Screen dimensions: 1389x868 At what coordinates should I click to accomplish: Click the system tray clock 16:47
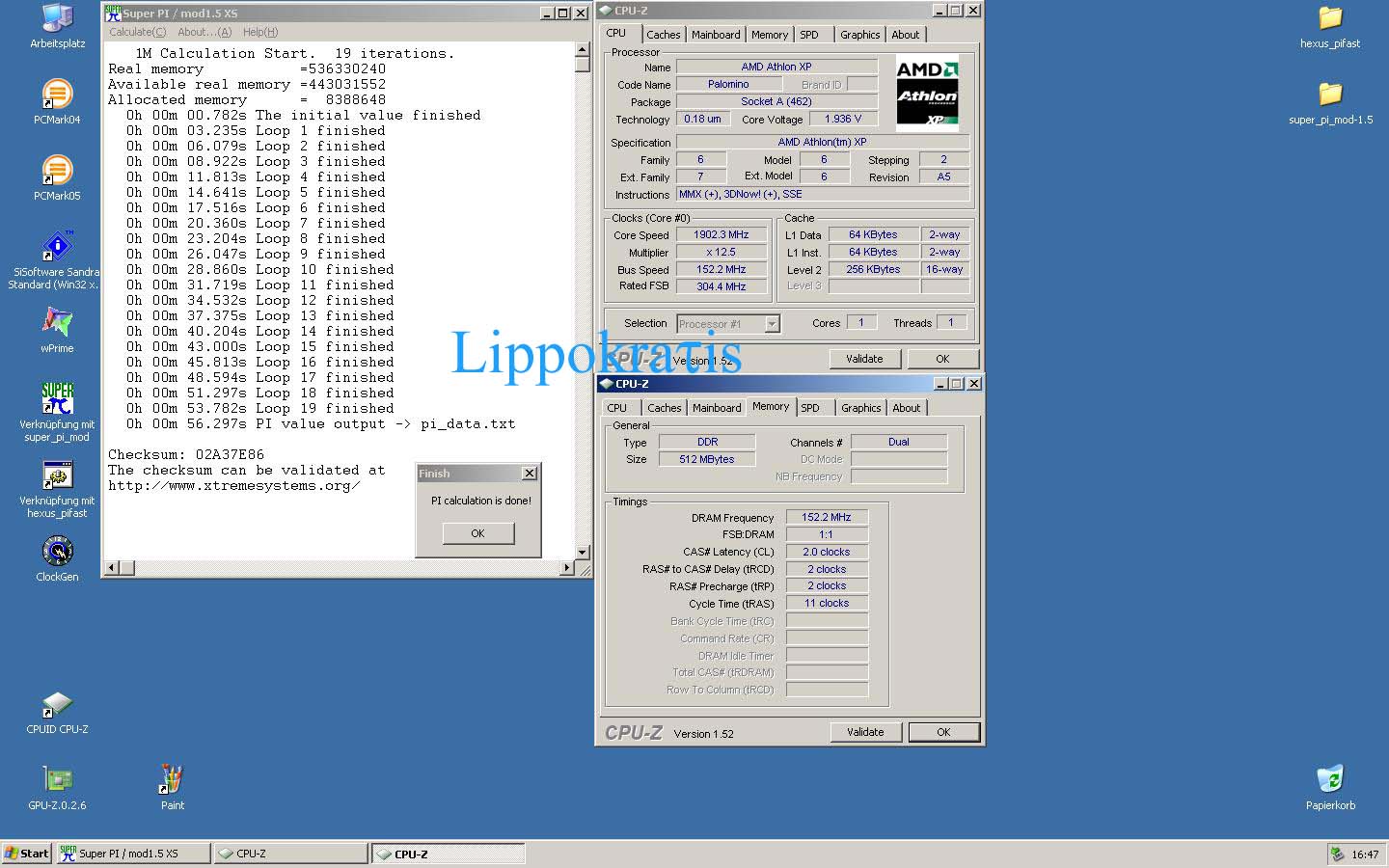pos(1365,854)
